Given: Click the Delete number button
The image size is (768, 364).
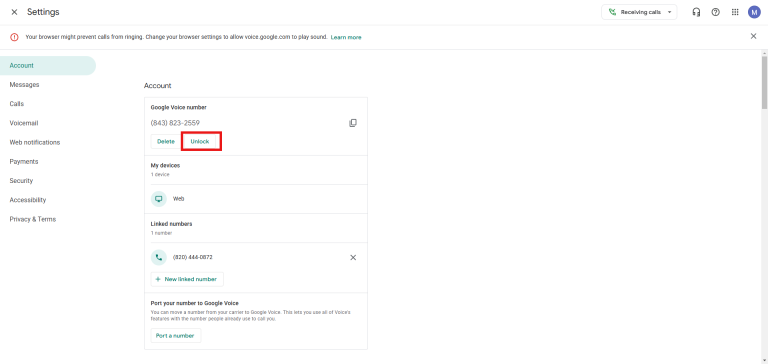Looking at the screenshot, I should [x=166, y=142].
